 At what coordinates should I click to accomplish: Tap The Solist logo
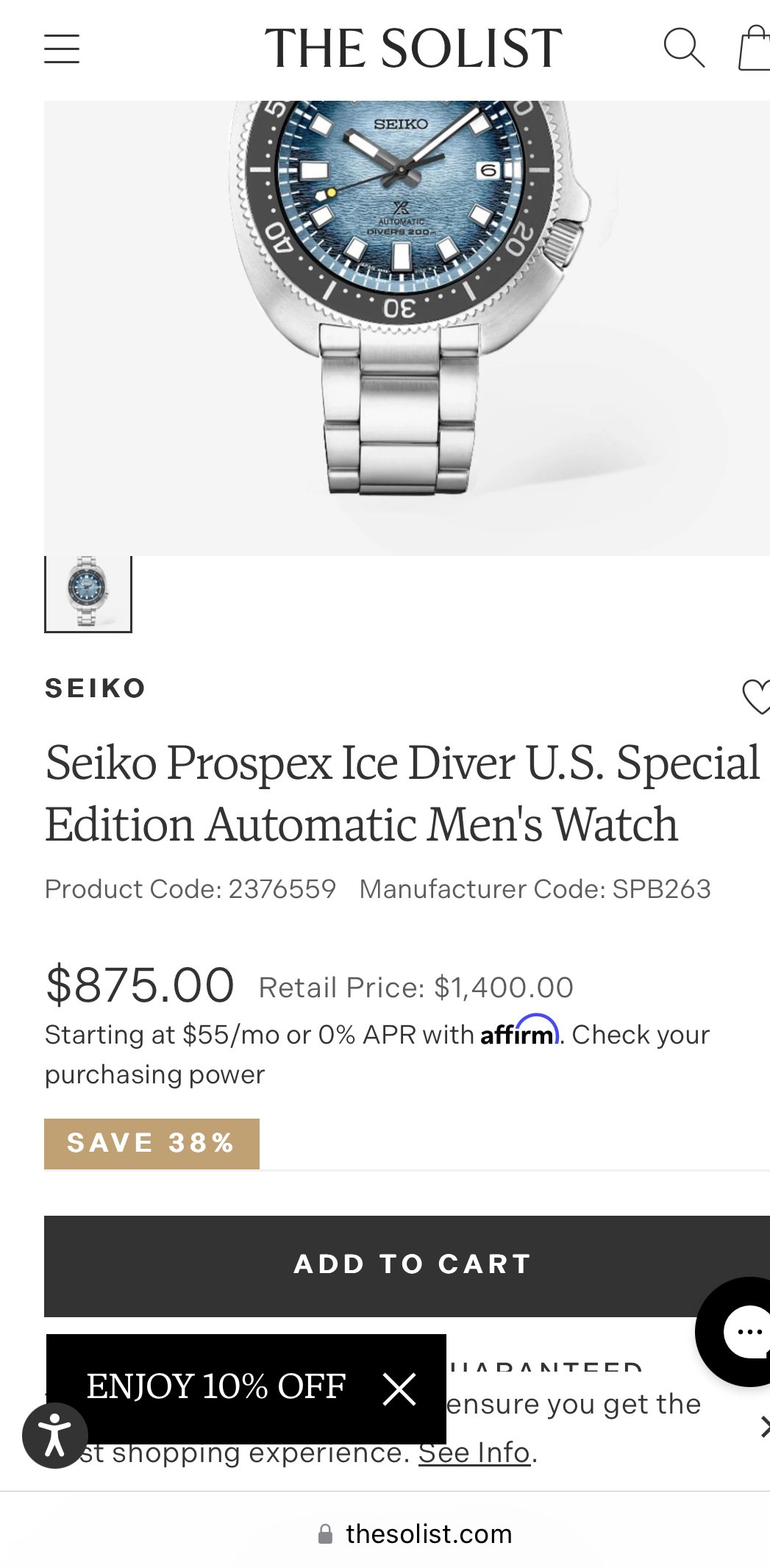click(413, 49)
